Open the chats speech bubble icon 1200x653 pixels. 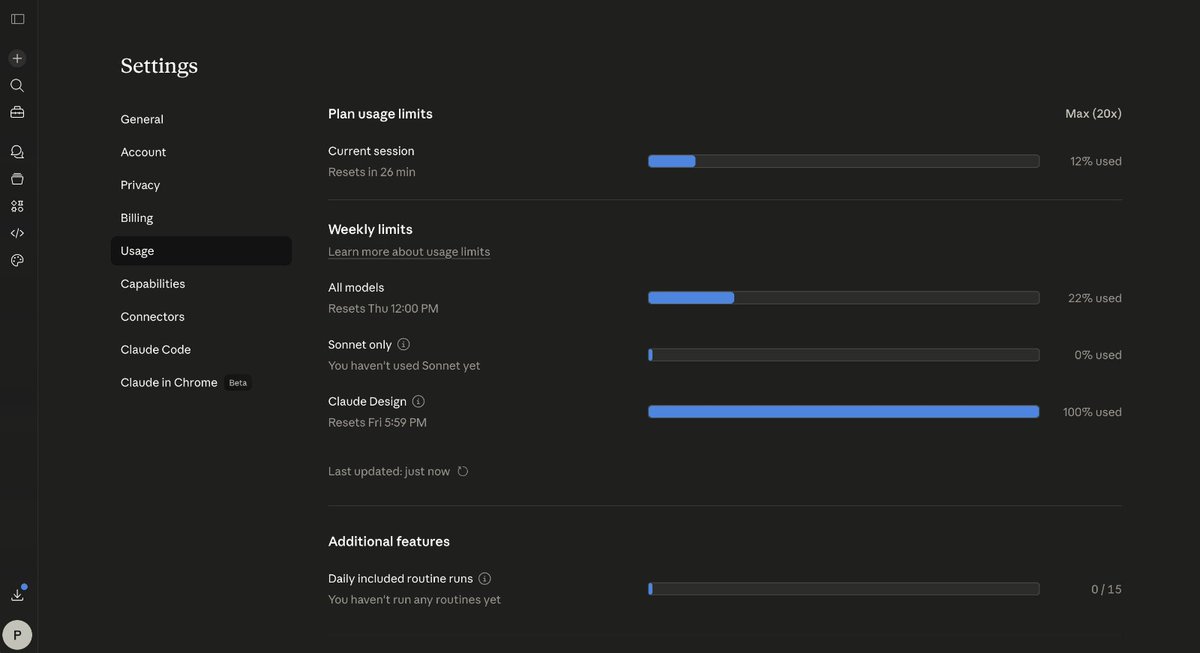pyautogui.click(x=17, y=152)
